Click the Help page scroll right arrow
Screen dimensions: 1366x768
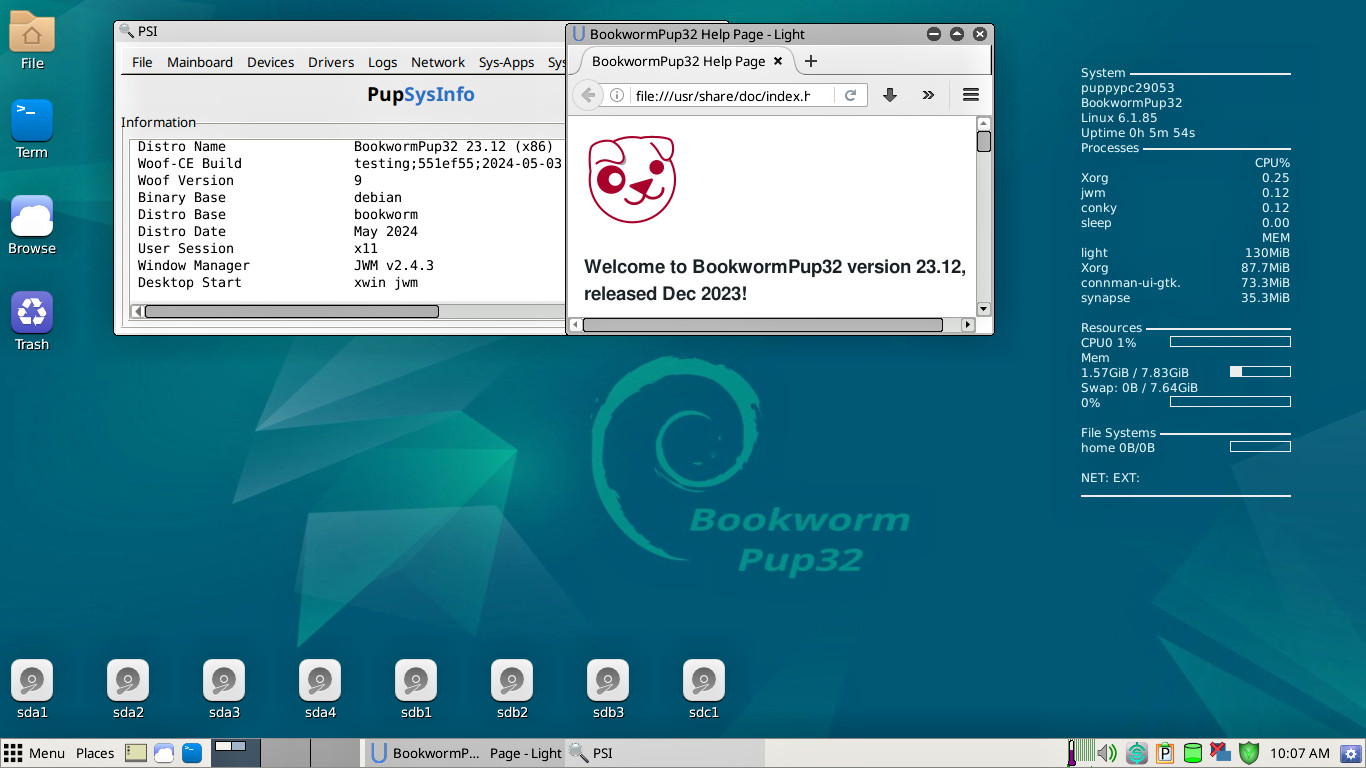click(967, 325)
